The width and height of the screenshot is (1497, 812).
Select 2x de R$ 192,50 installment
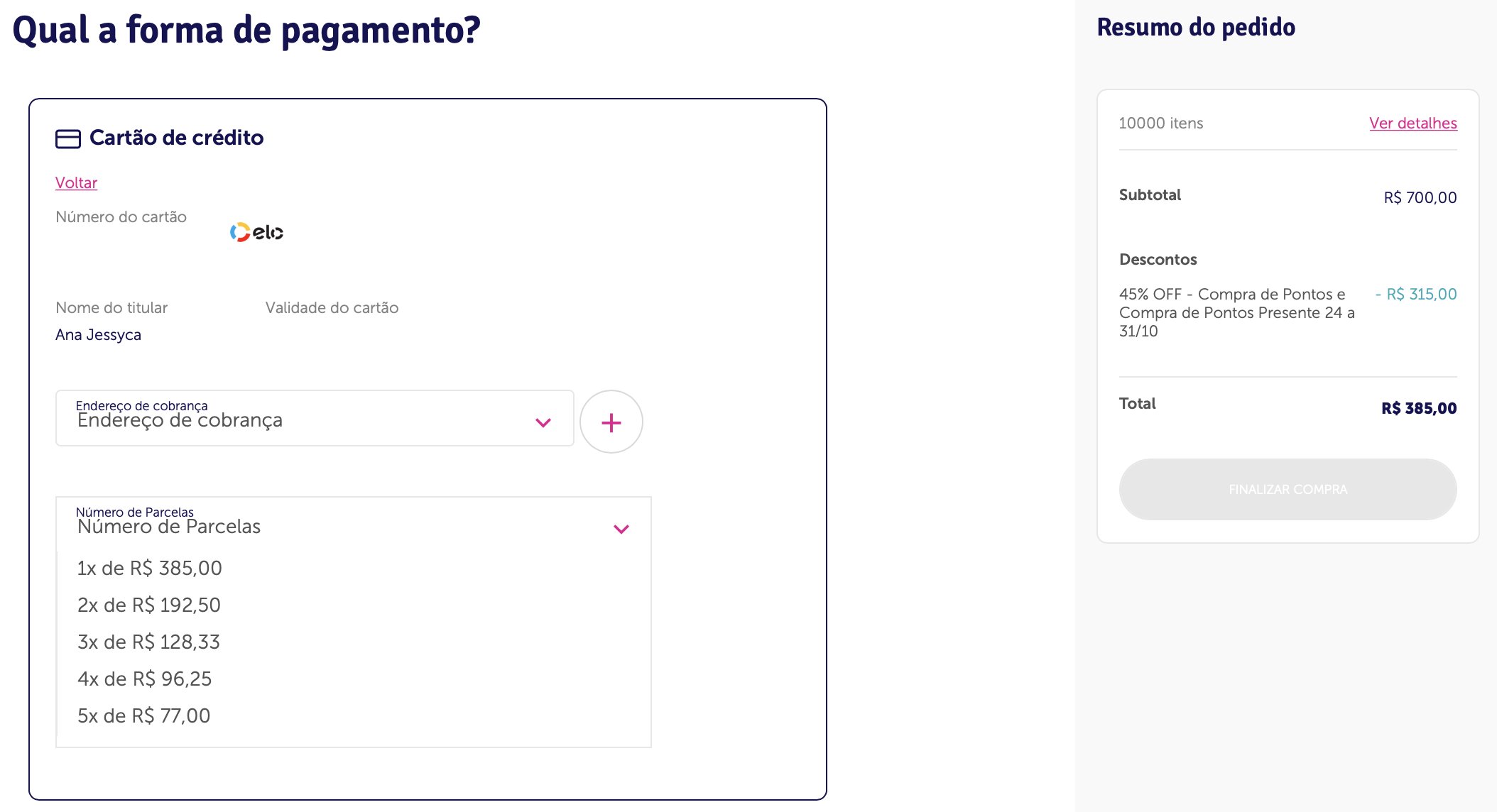(354, 605)
